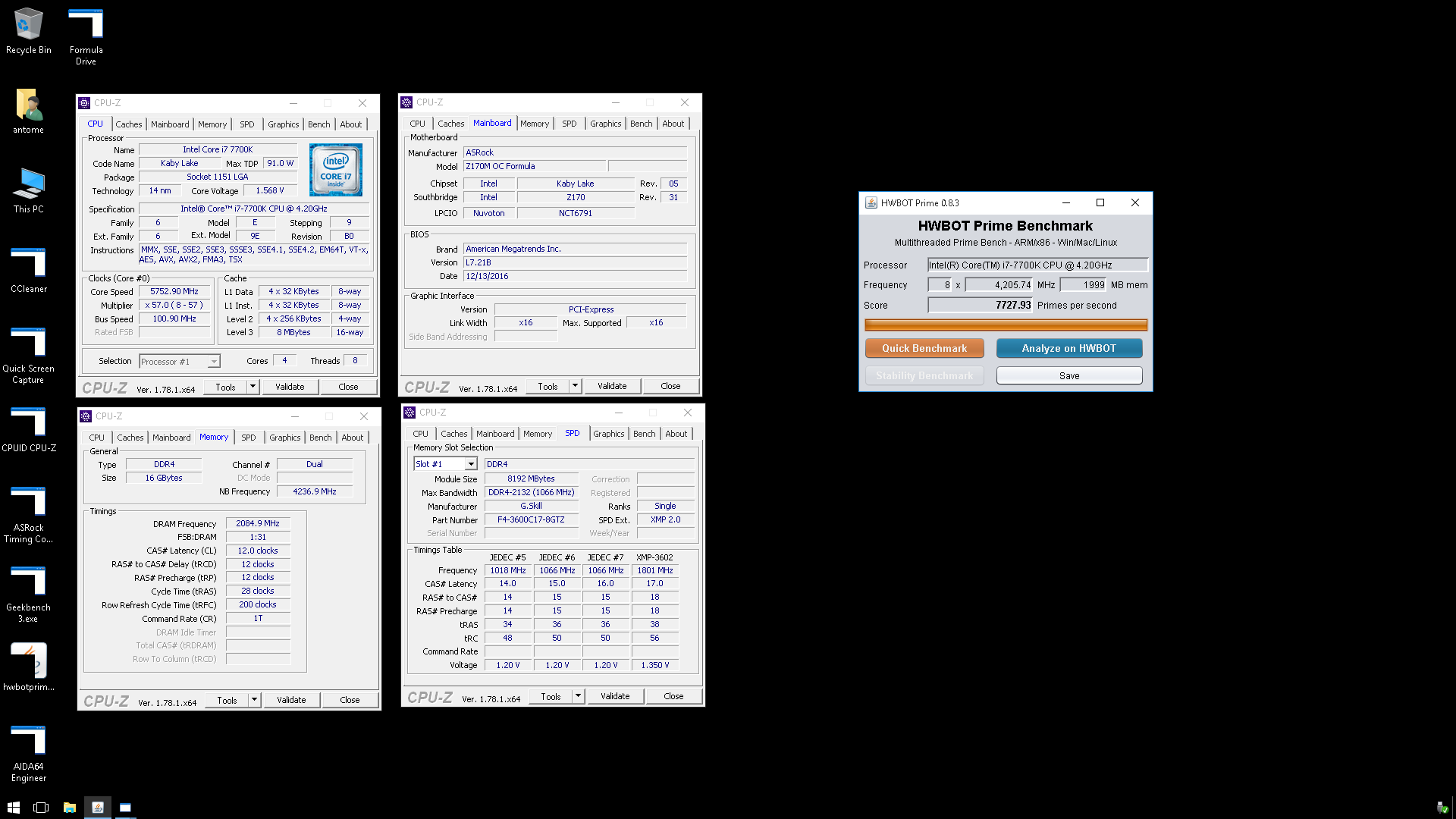Click Core Voltage value 1.568 V
The image size is (1456, 819).
click(270, 190)
